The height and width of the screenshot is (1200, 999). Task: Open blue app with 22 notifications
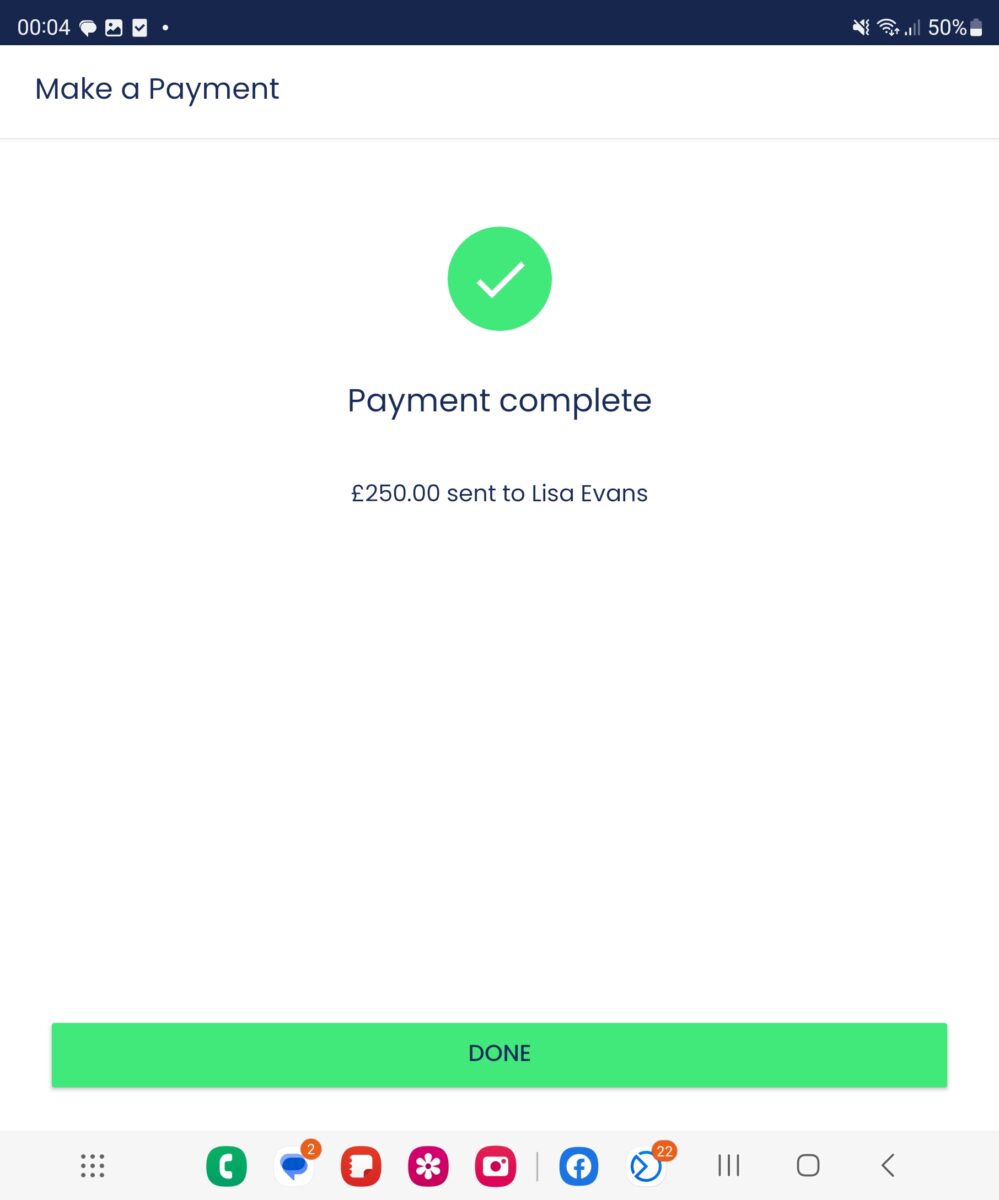pyautogui.click(x=647, y=1166)
